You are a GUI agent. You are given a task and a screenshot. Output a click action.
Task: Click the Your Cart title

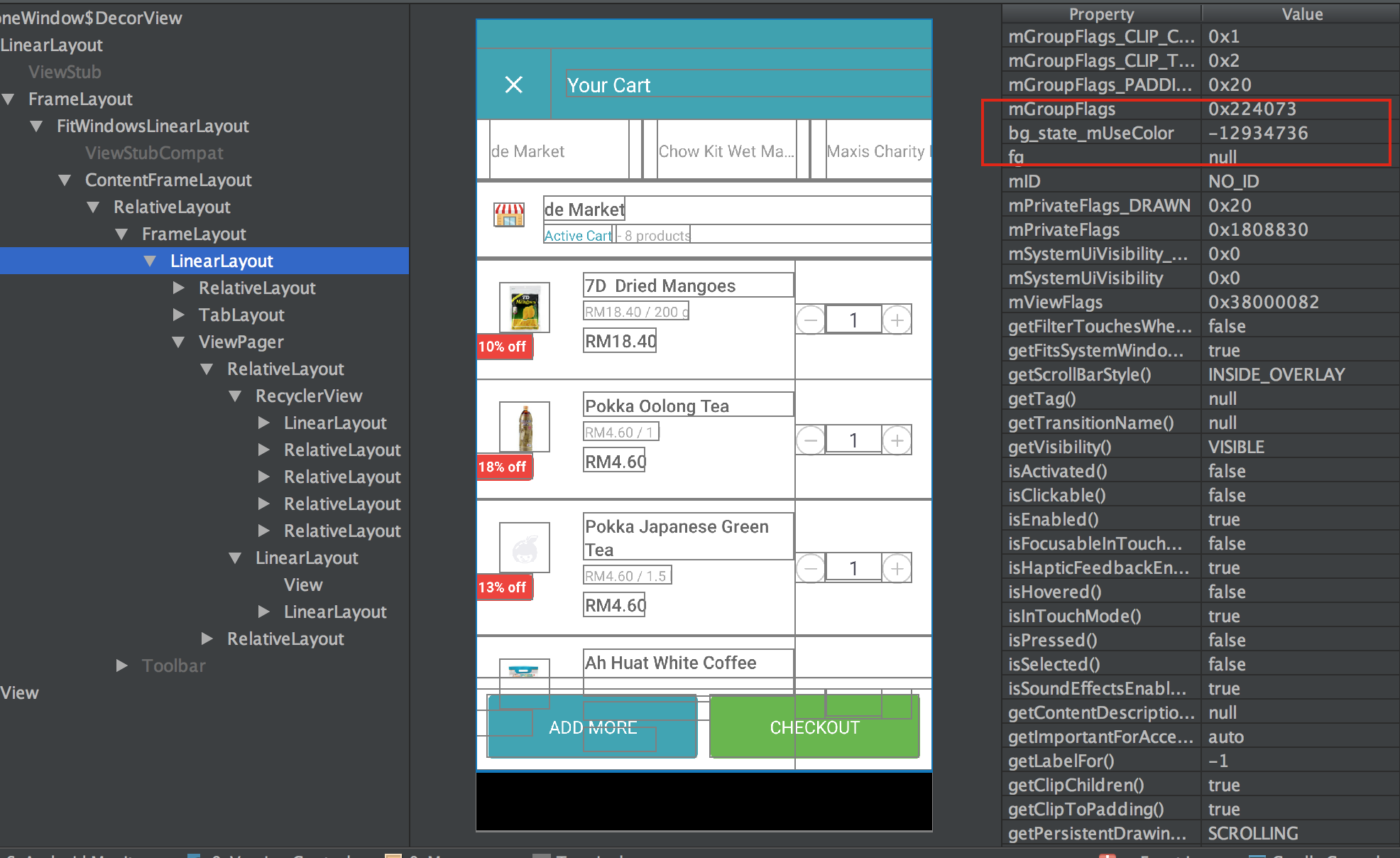pos(608,85)
